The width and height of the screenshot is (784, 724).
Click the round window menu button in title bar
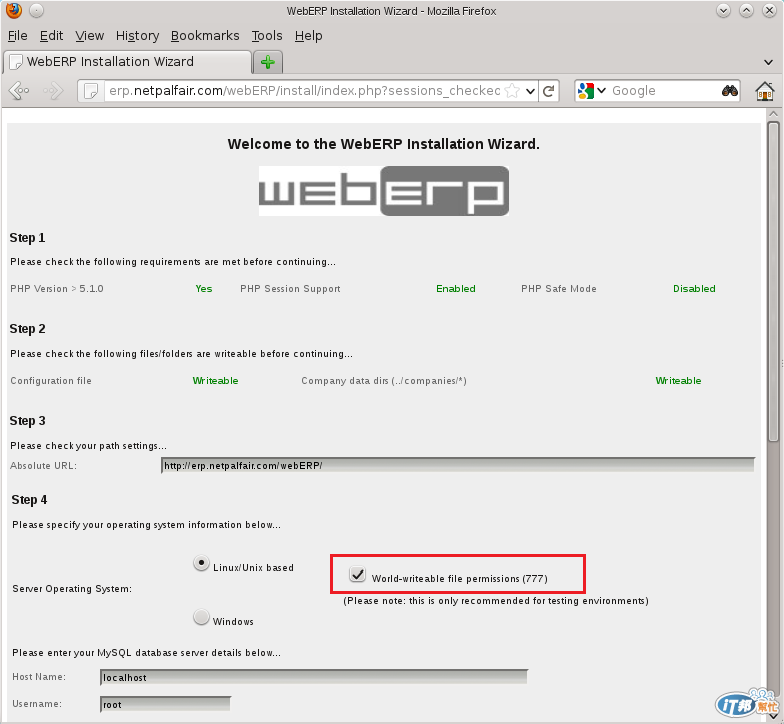36,10
